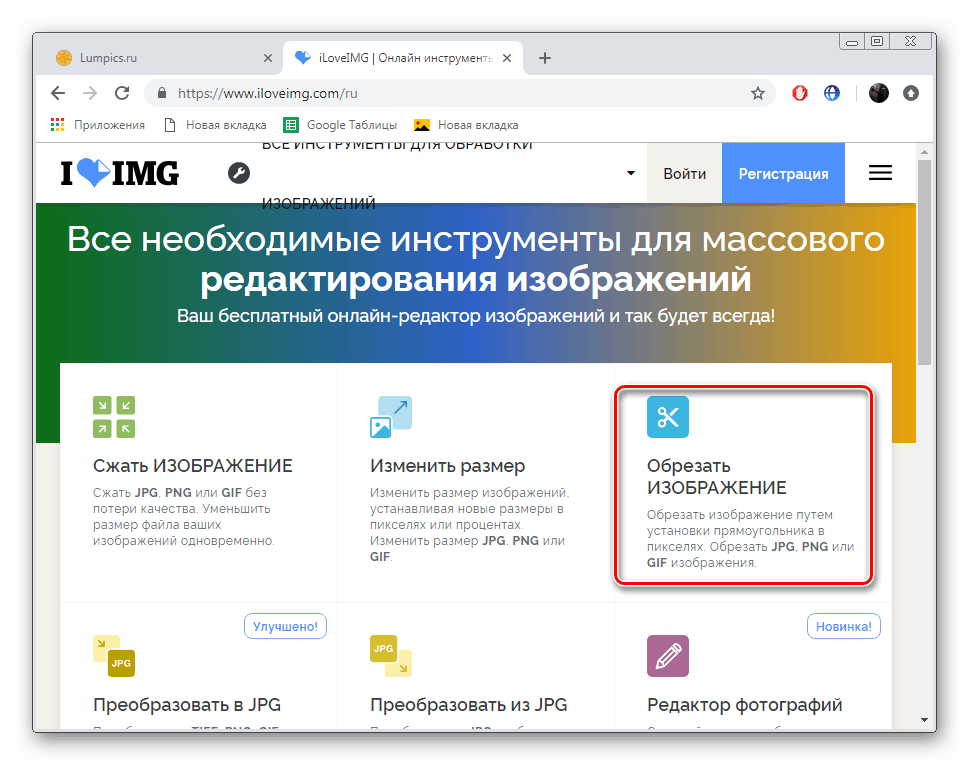
Task: Click the compress image description text
Action: coord(184,517)
